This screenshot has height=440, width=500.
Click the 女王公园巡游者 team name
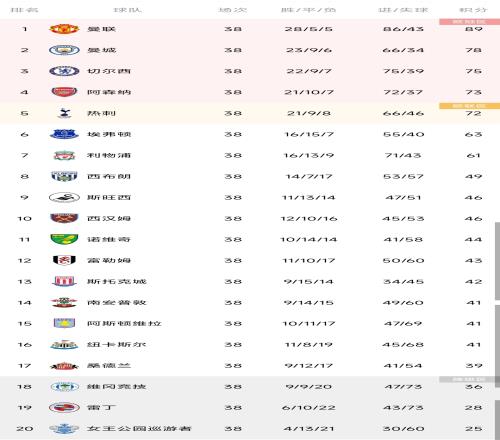click(139, 429)
